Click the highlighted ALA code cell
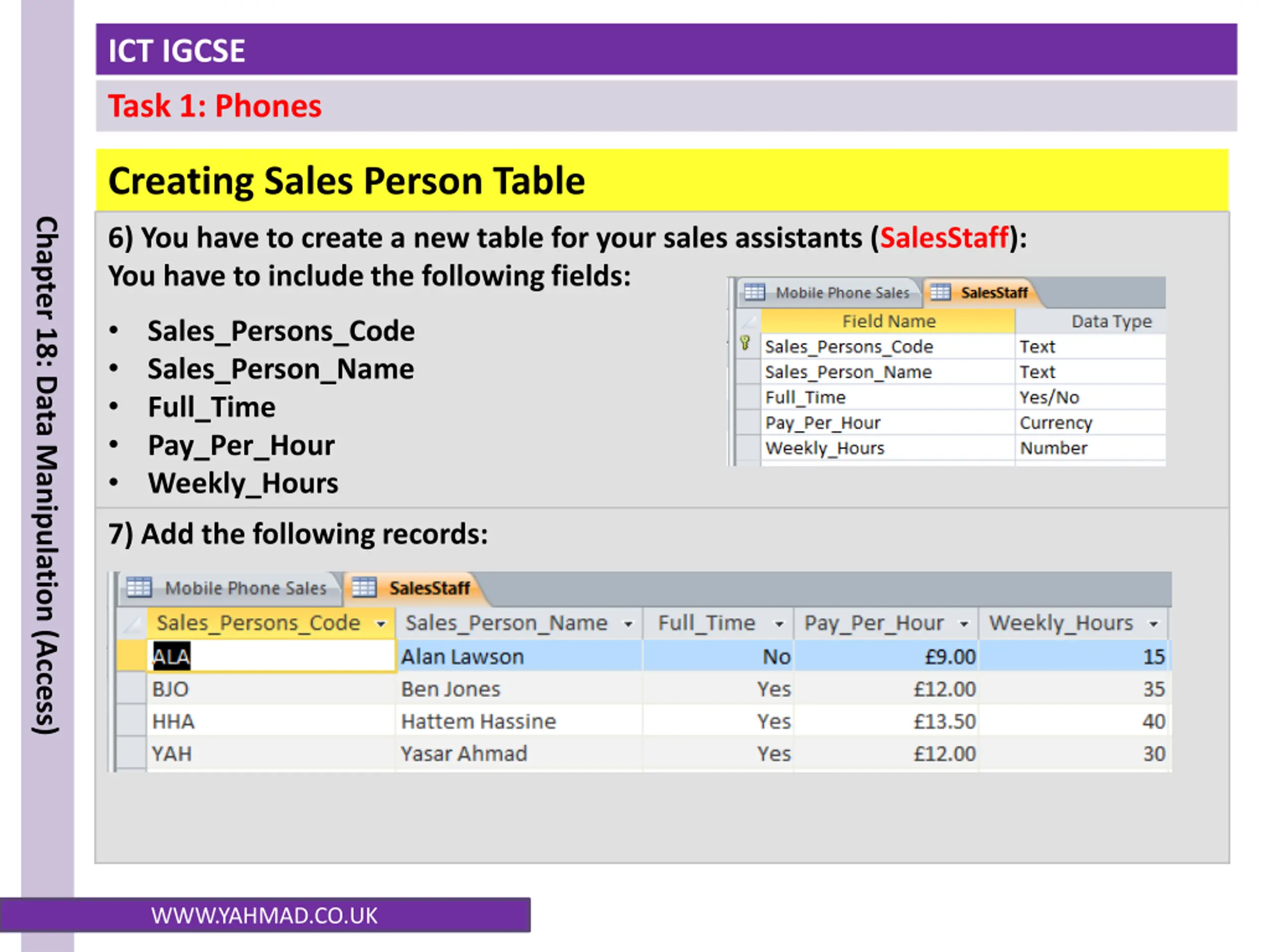 [x=271, y=656]
